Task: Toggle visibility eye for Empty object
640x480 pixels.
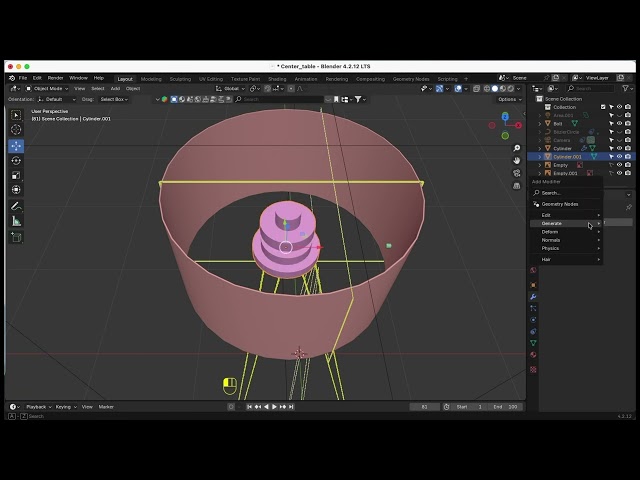Action: pos(620,165)
